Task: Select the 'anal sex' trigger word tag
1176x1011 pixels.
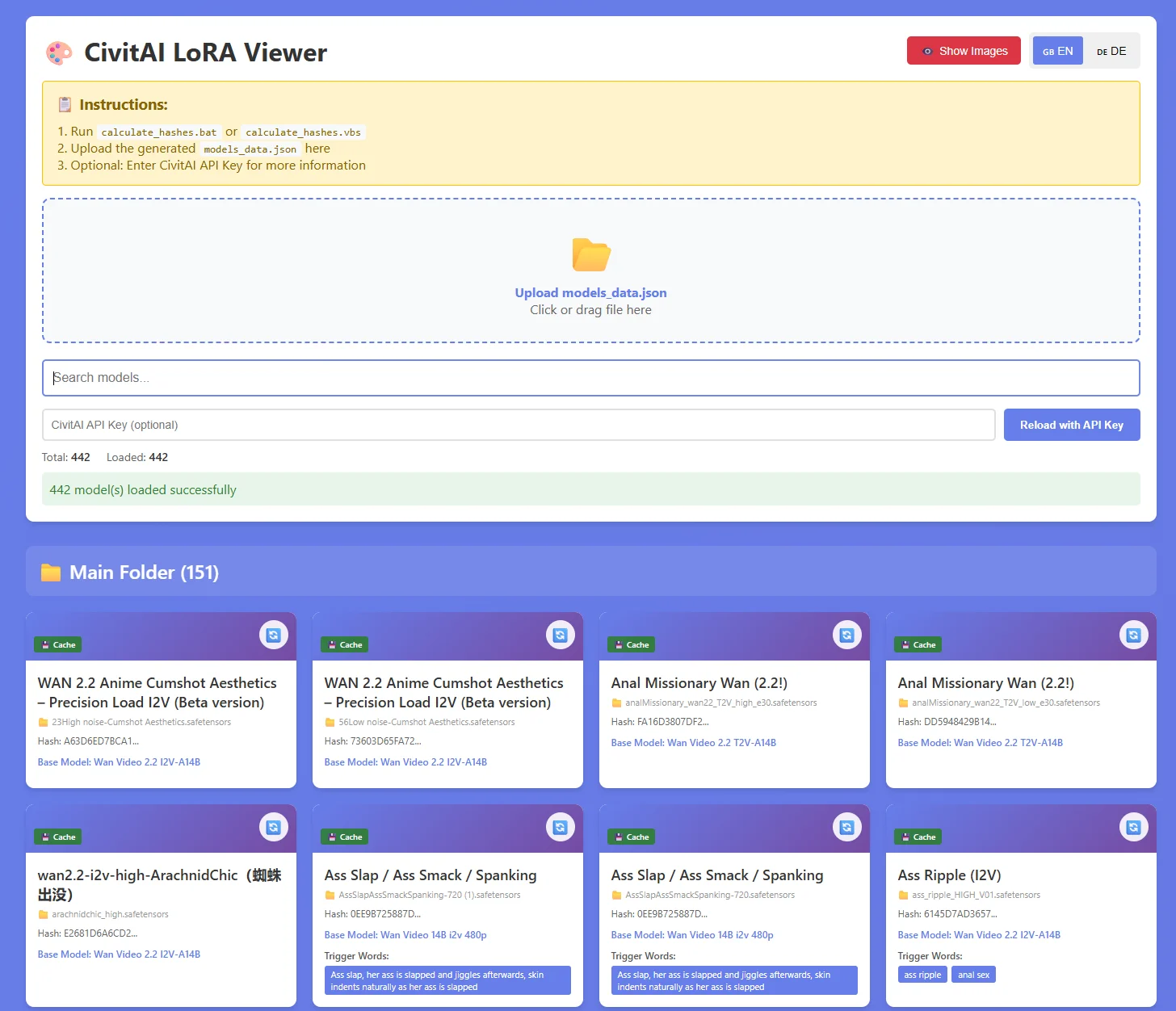Action: [973, 975]
